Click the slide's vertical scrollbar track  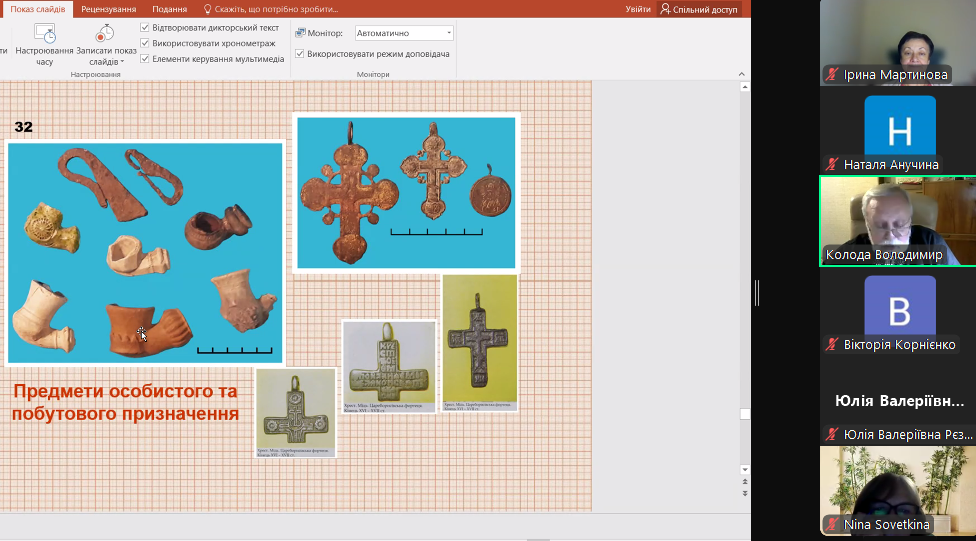point(744,250)
